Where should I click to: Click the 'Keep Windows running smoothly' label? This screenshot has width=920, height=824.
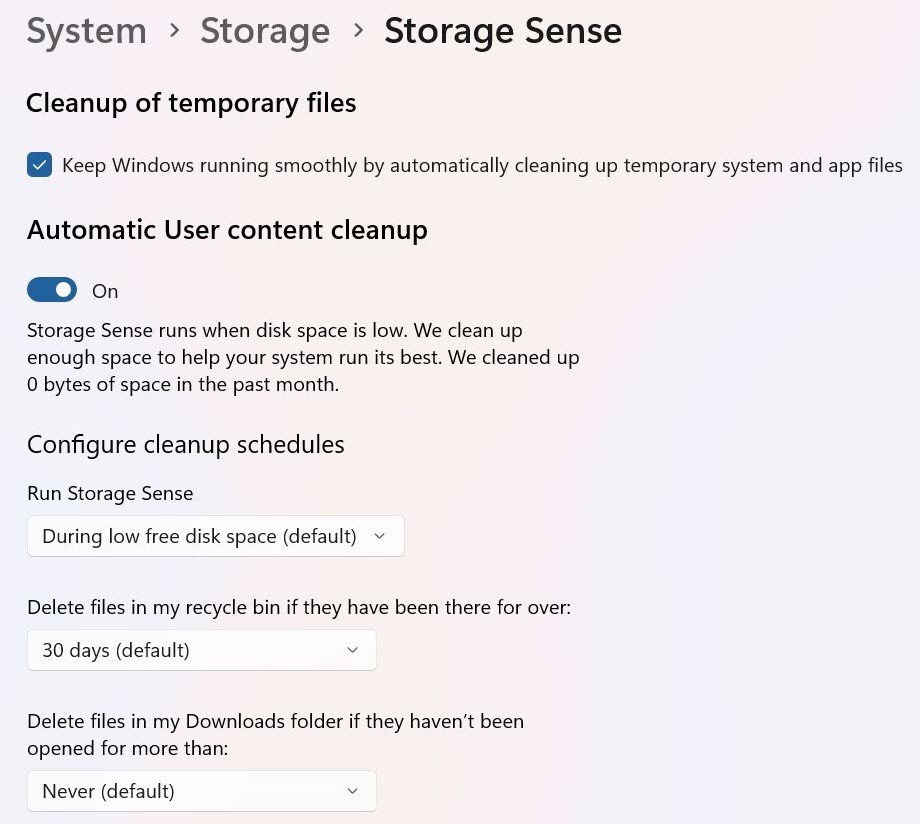[482, 165]
